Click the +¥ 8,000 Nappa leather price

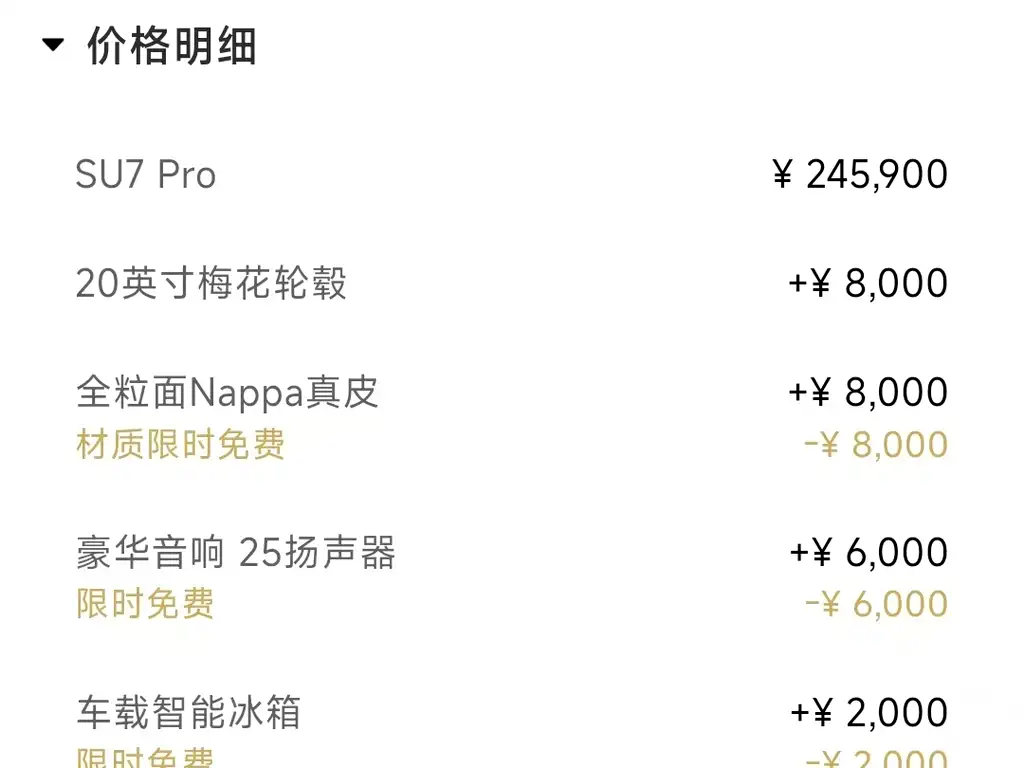click(x=868, y=392)
